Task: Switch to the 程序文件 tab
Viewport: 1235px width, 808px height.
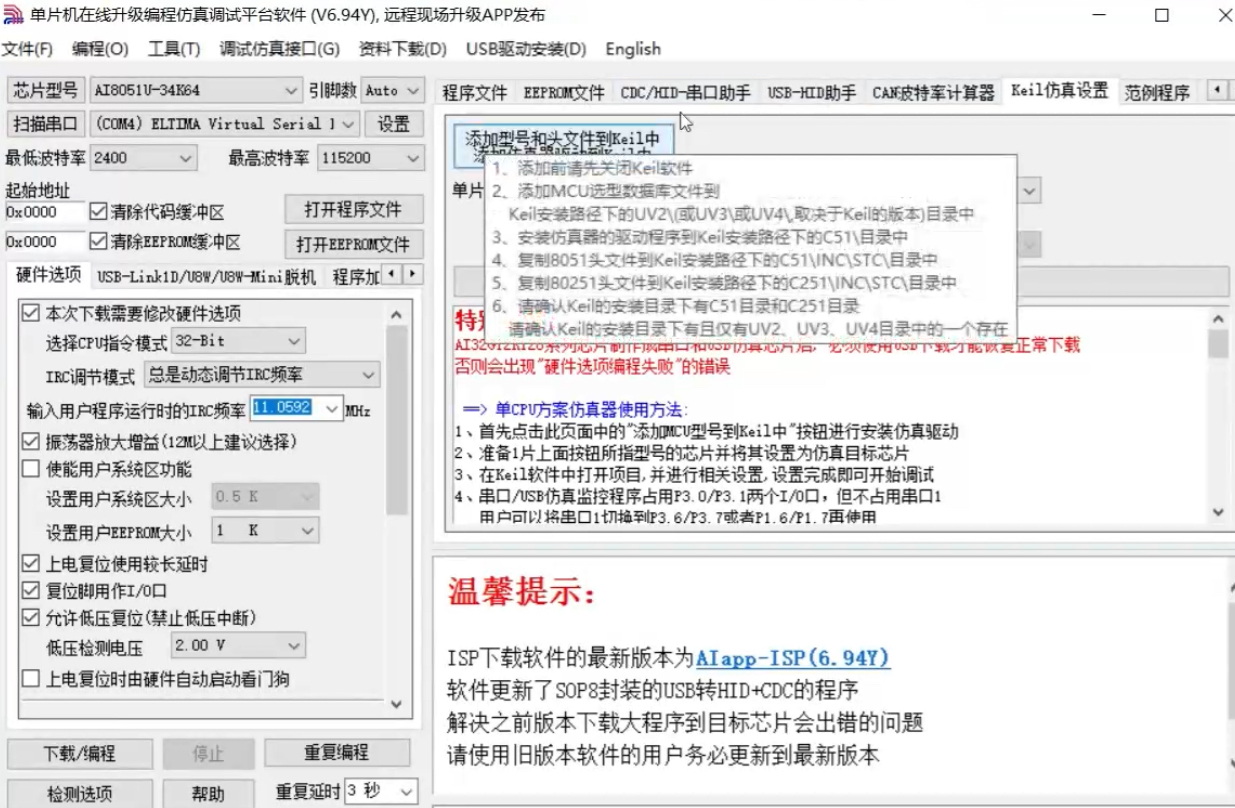Action: coord(475,92)
